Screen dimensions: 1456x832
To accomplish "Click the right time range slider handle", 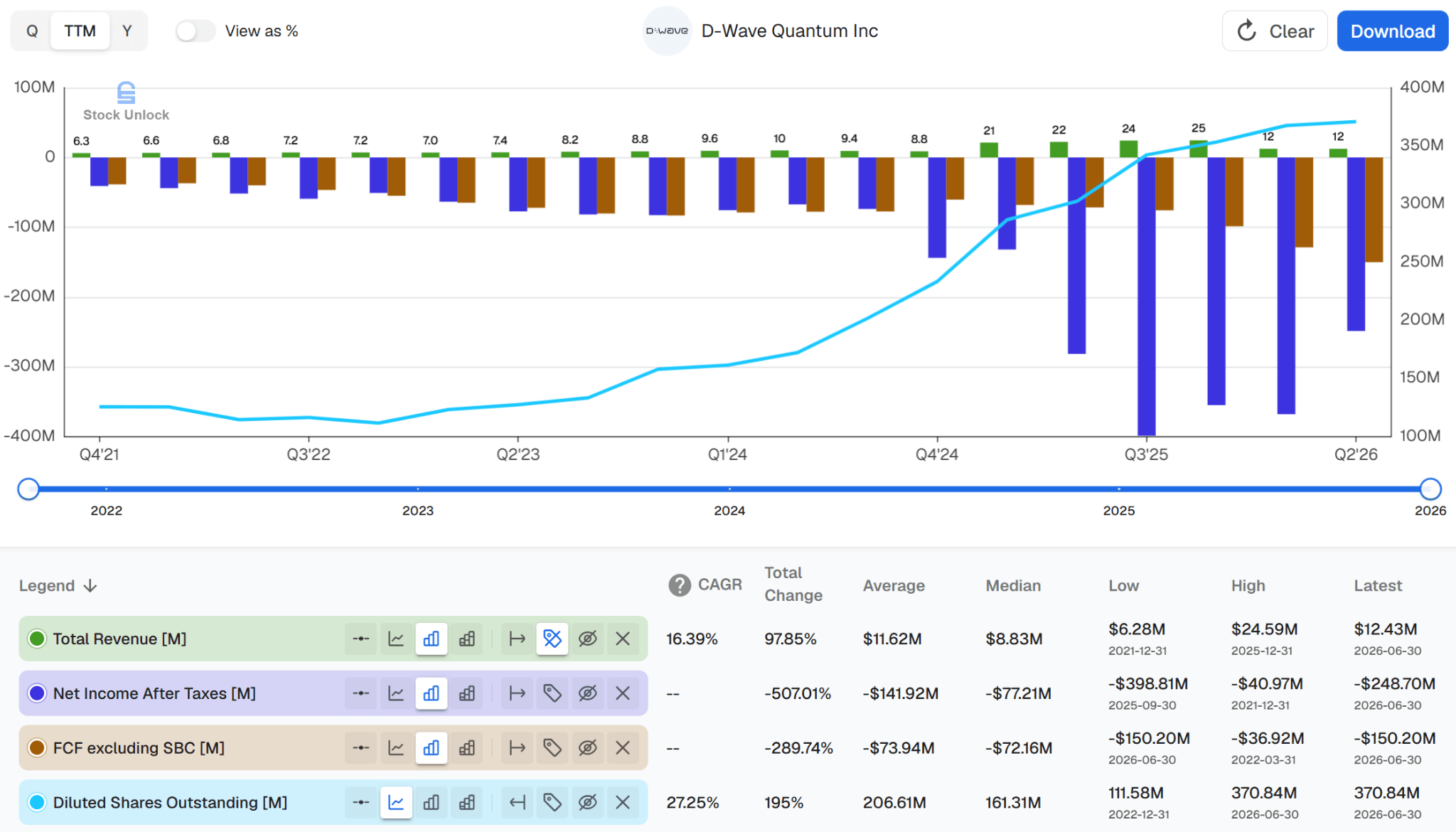I will click(x=1430, y=489).
